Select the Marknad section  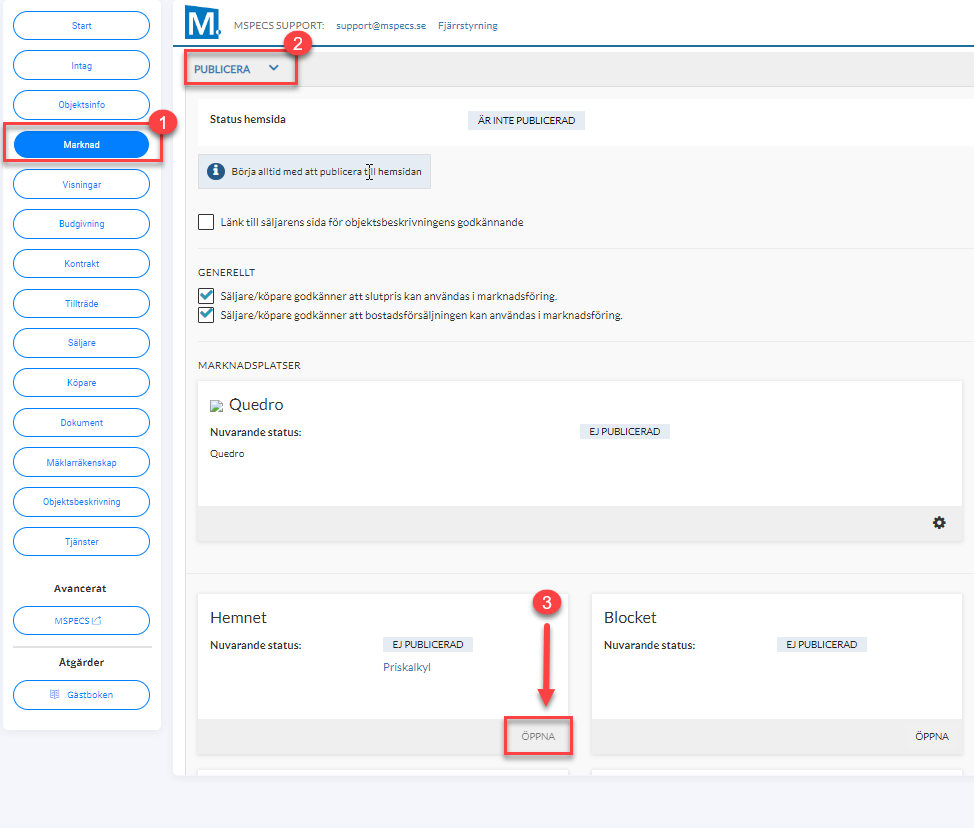pyautogui.click(x=81, y=145)
